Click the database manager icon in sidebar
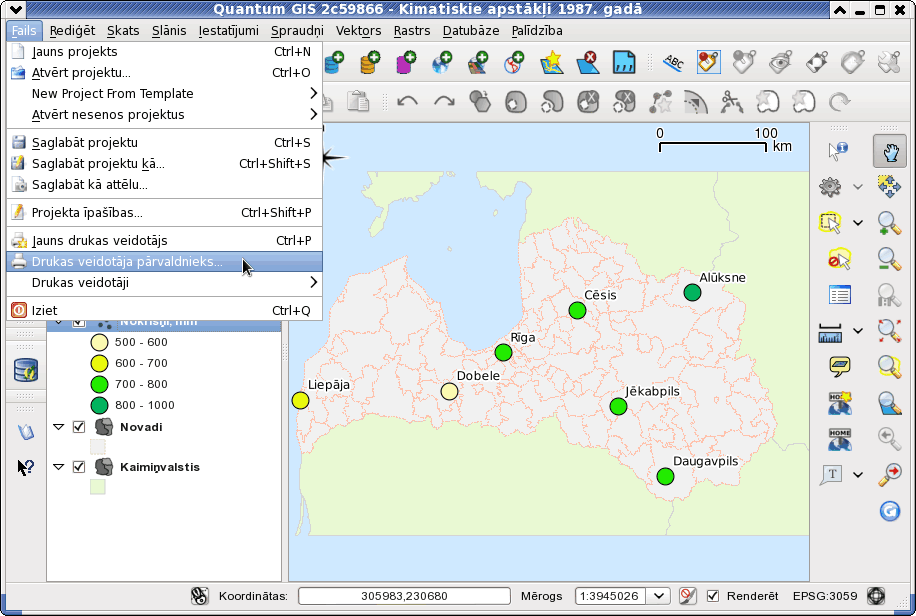 click(26, 370)
